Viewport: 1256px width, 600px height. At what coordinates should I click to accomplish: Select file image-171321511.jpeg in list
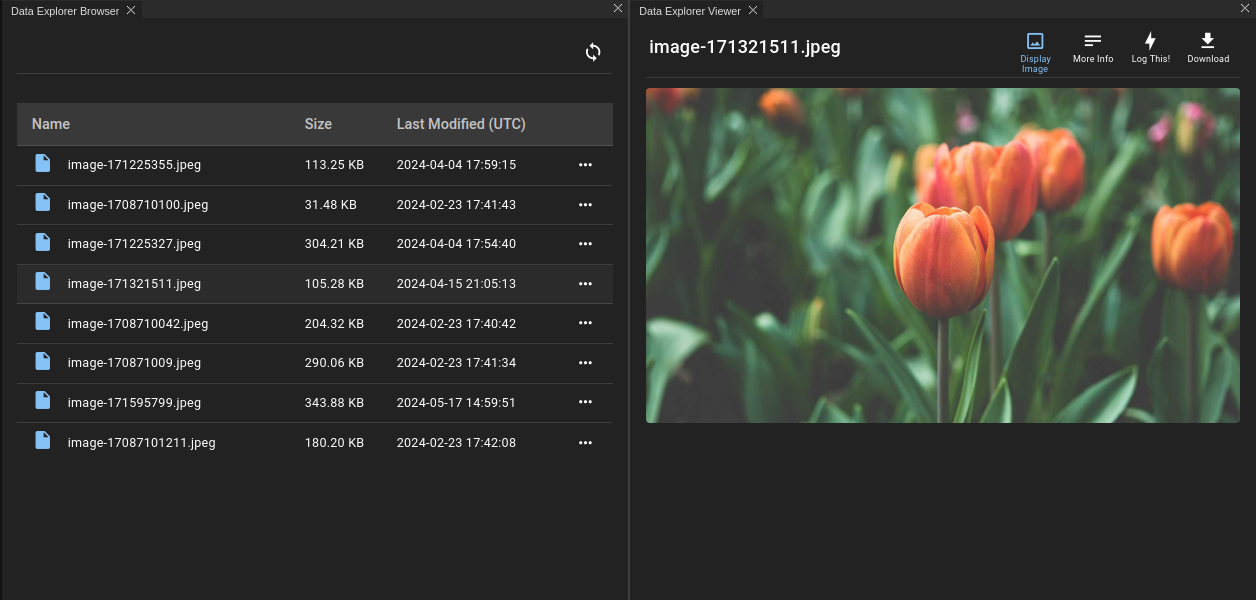(x=134, y=284)
